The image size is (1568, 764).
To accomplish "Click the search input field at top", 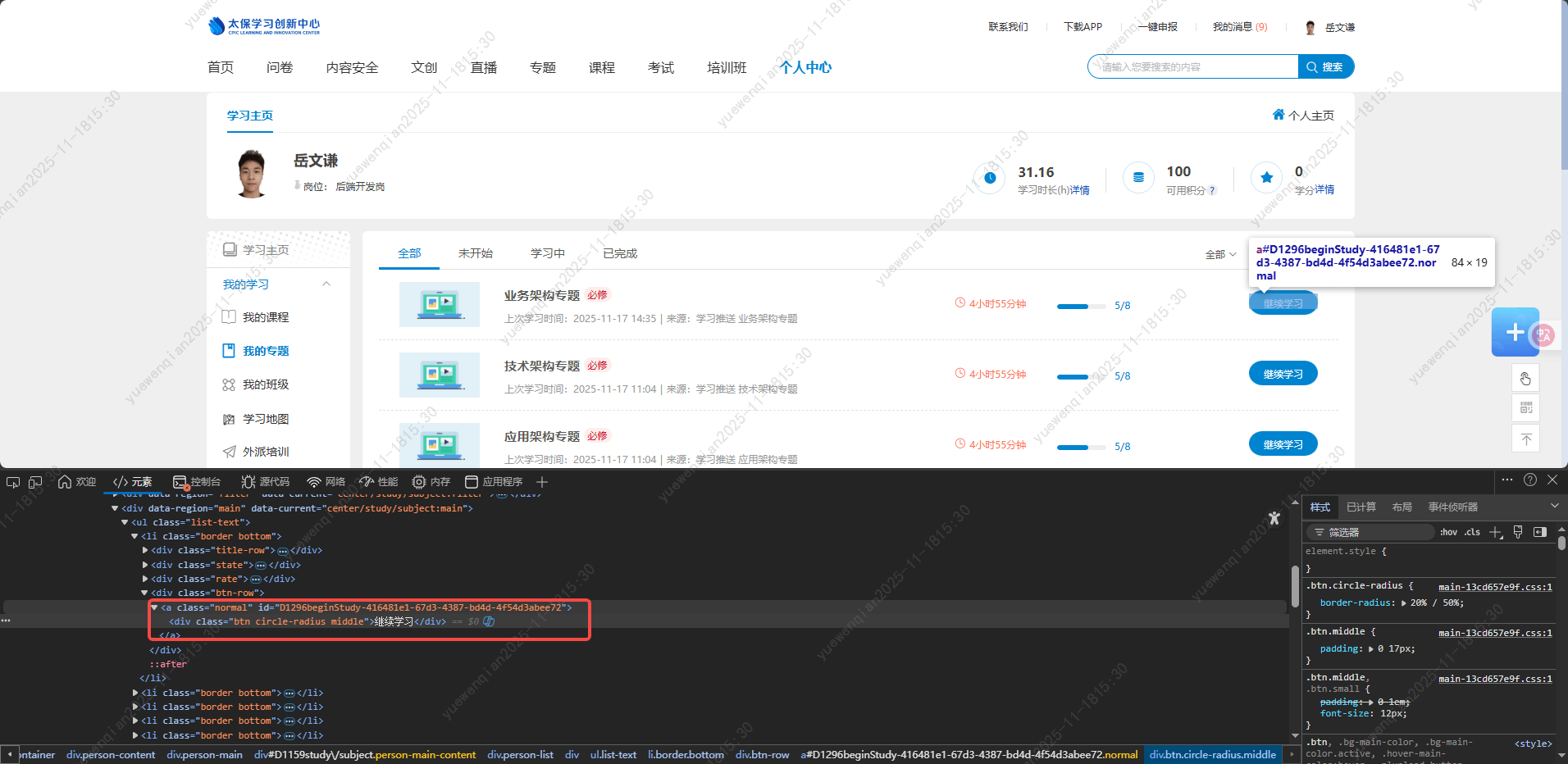I will (x=1189, y=66).
